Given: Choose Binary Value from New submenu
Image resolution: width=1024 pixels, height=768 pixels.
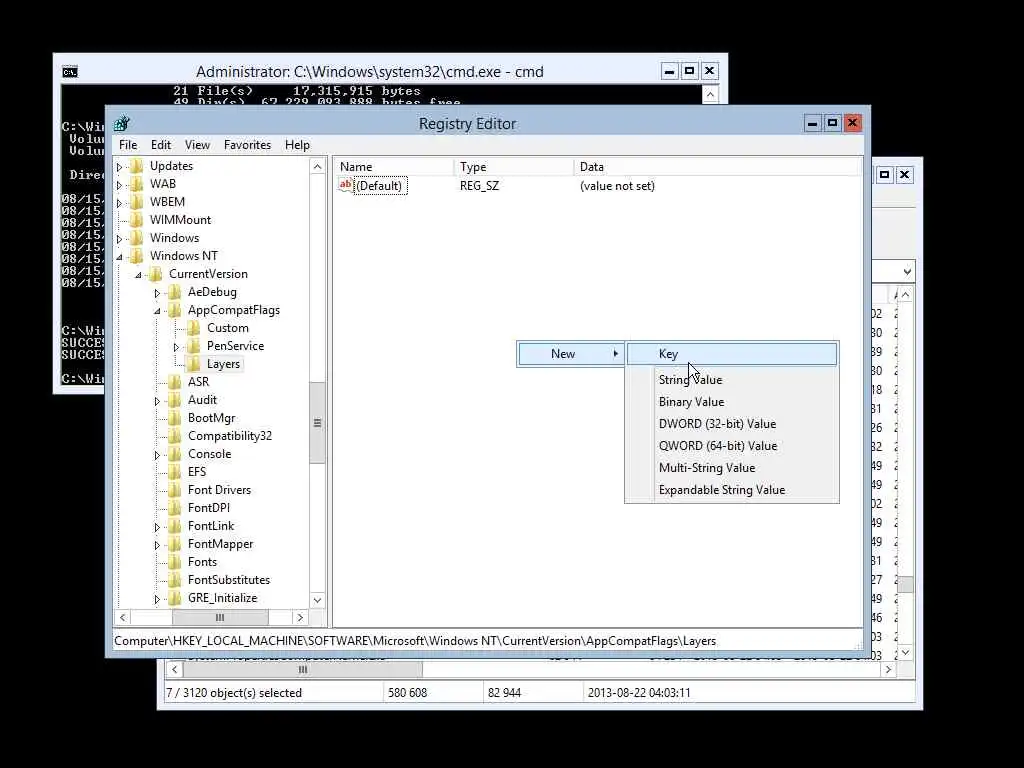Looking at the screenshot, I should 732,402.
